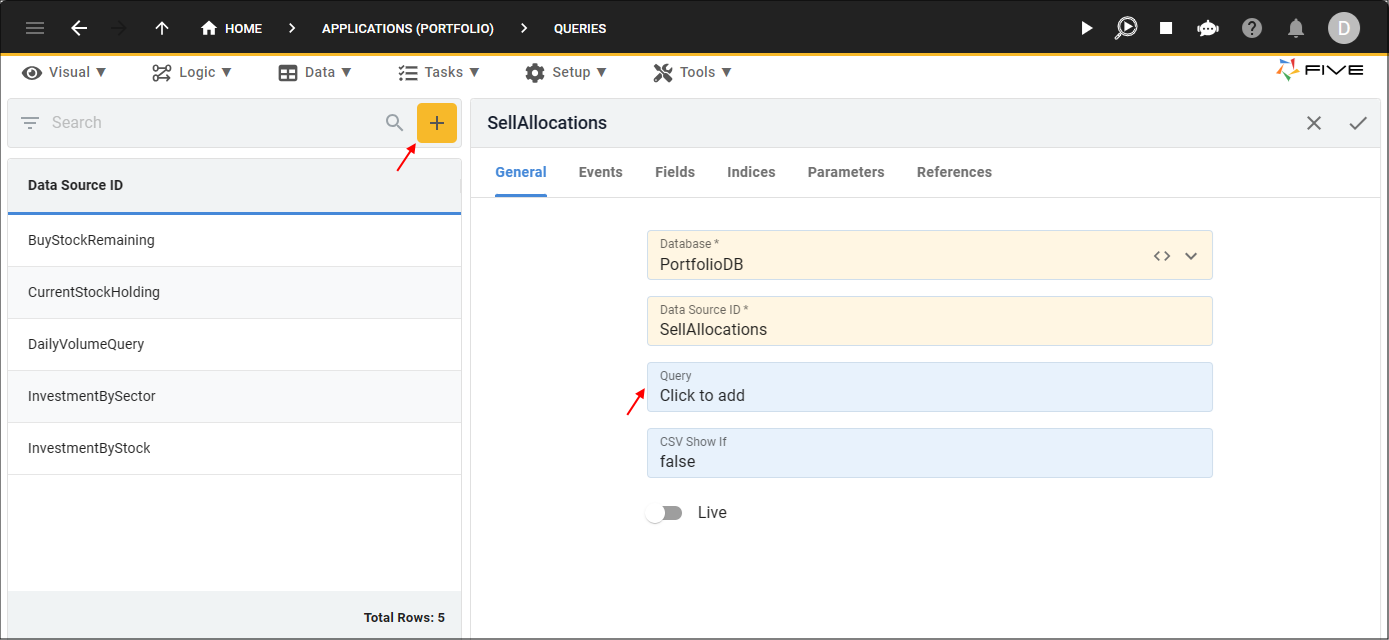Click the Query field to add
Screen dimensions: 1389x640
tap(929, 387)
